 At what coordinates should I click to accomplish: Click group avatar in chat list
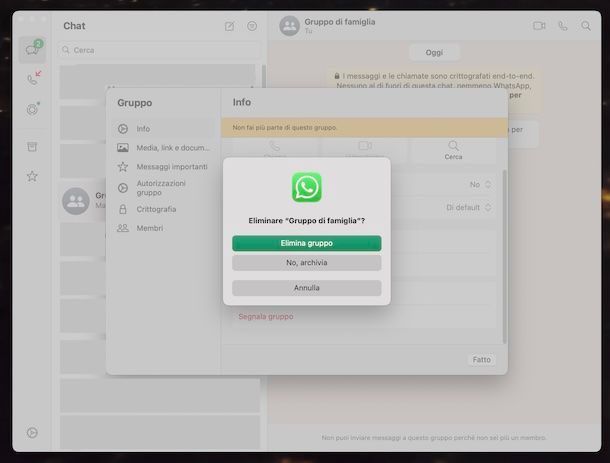click(76, 201)
